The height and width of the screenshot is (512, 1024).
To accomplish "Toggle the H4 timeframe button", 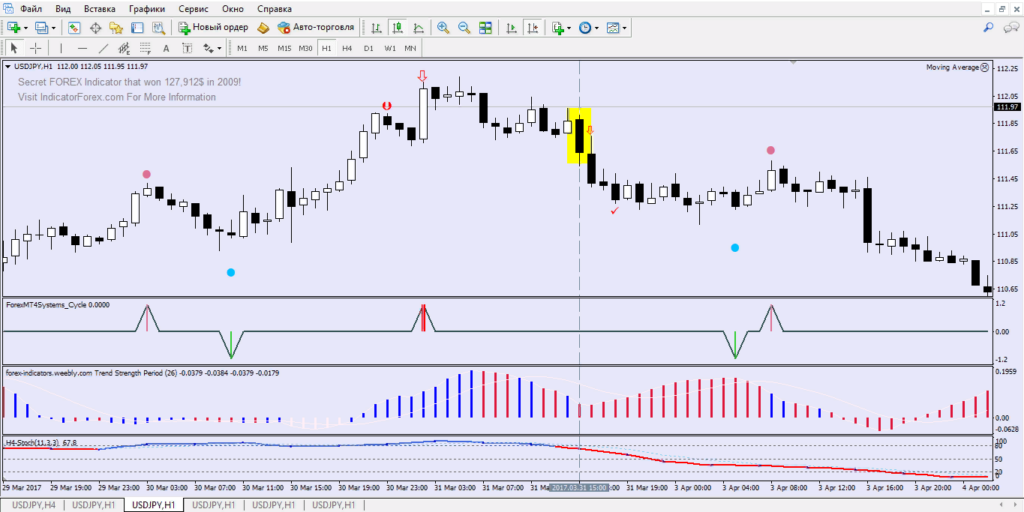I will (347, 48).
